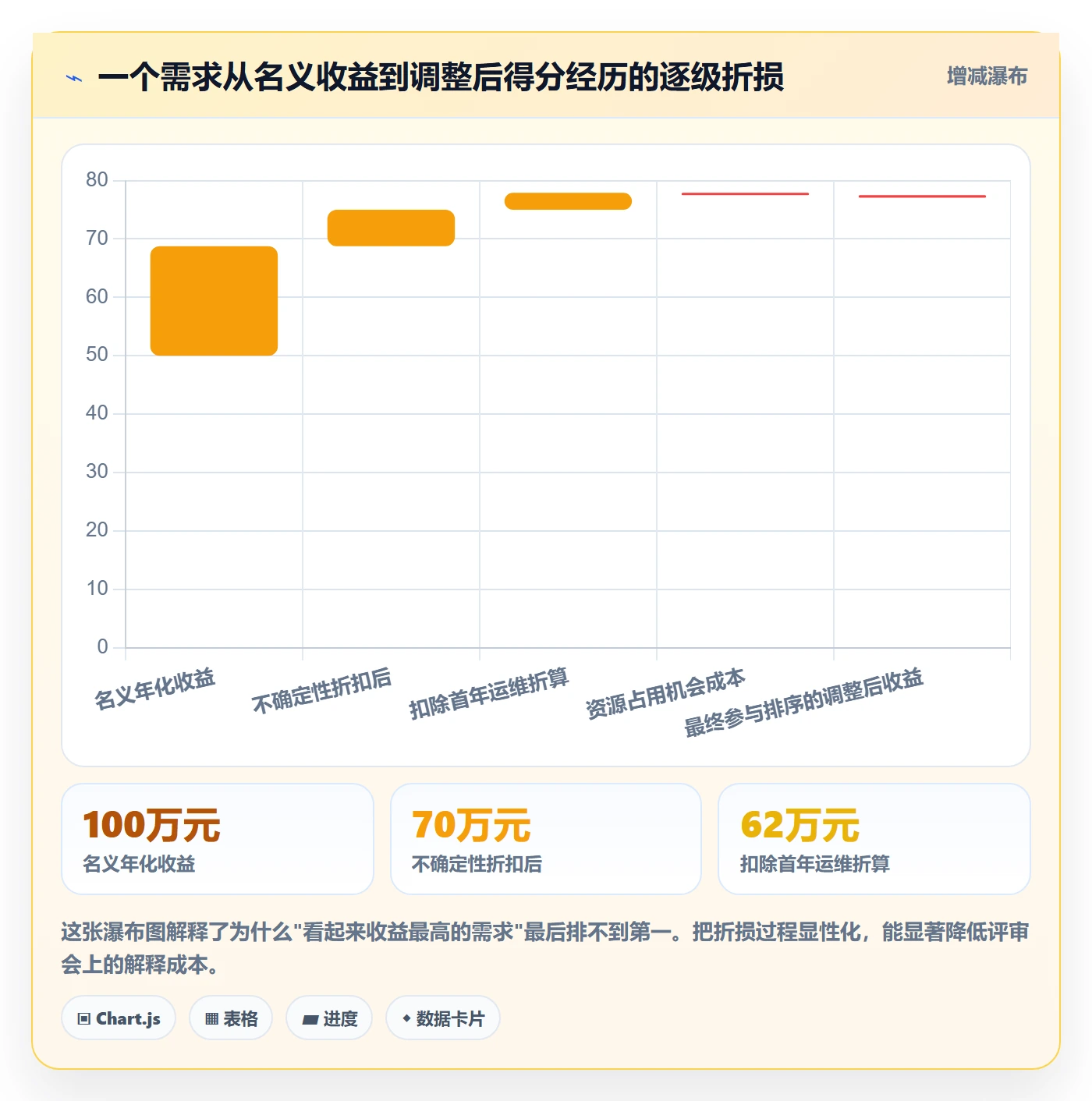
Task: Select the 进度 tag chip
Action: [329, 1018]
